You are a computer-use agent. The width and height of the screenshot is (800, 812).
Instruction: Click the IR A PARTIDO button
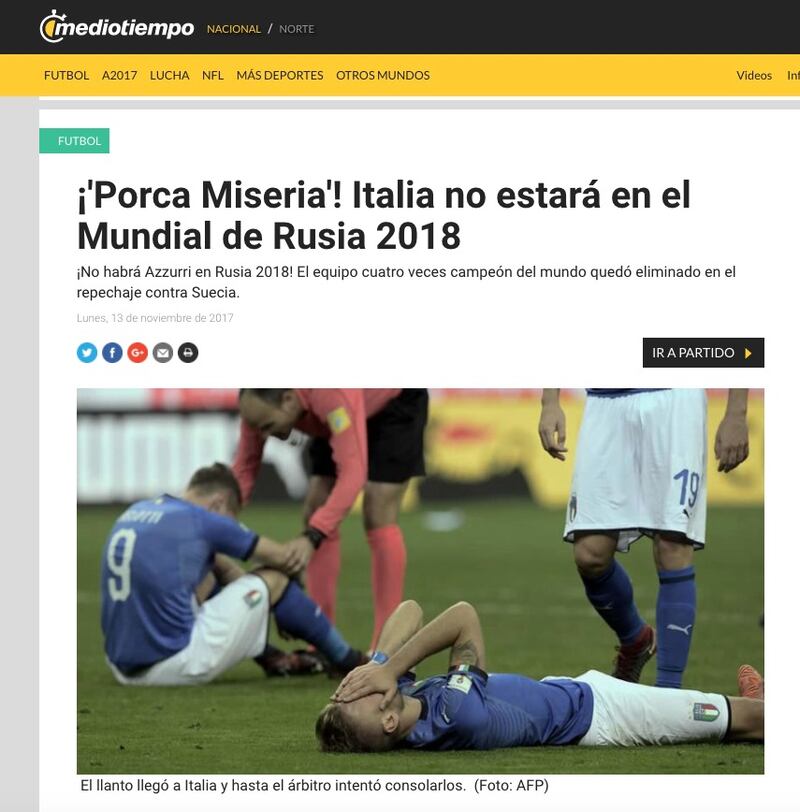pyautogui.click(x=703, y=353)
